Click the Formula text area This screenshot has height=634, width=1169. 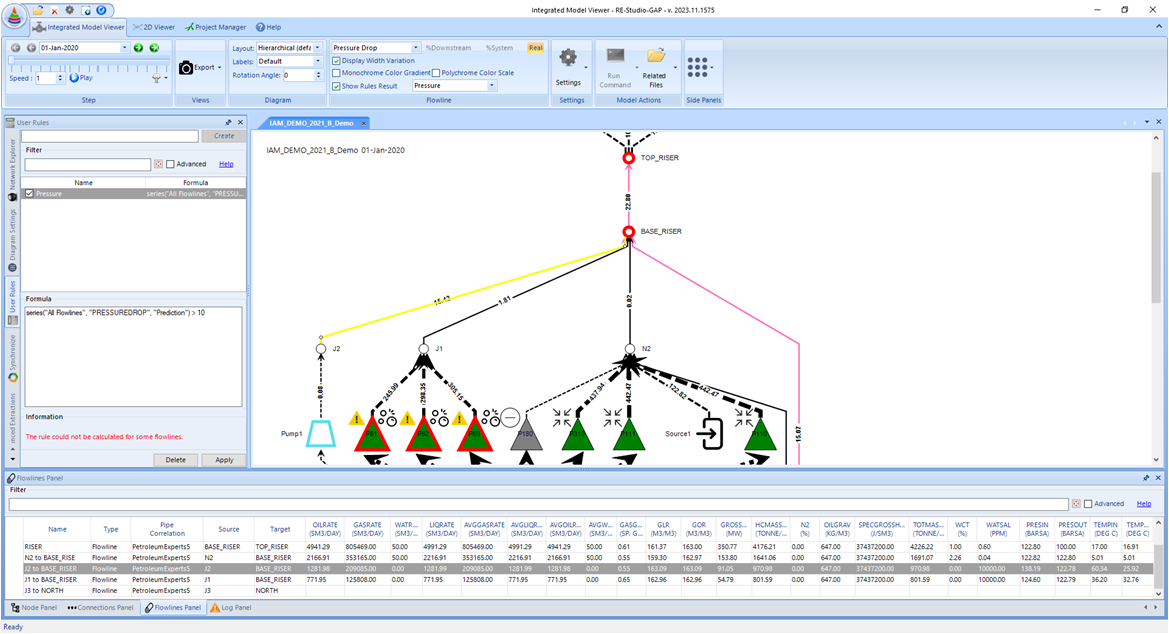[x=133, y=357]
